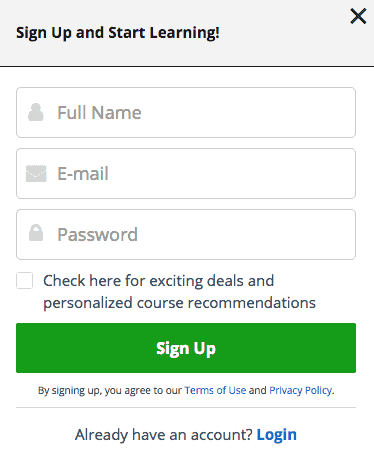Click the 'Already have an account?' text

click(164, 435)
